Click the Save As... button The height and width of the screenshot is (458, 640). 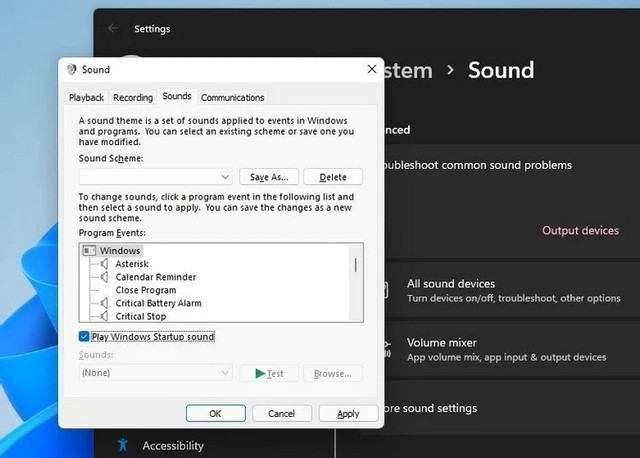[x=269, y=177]
